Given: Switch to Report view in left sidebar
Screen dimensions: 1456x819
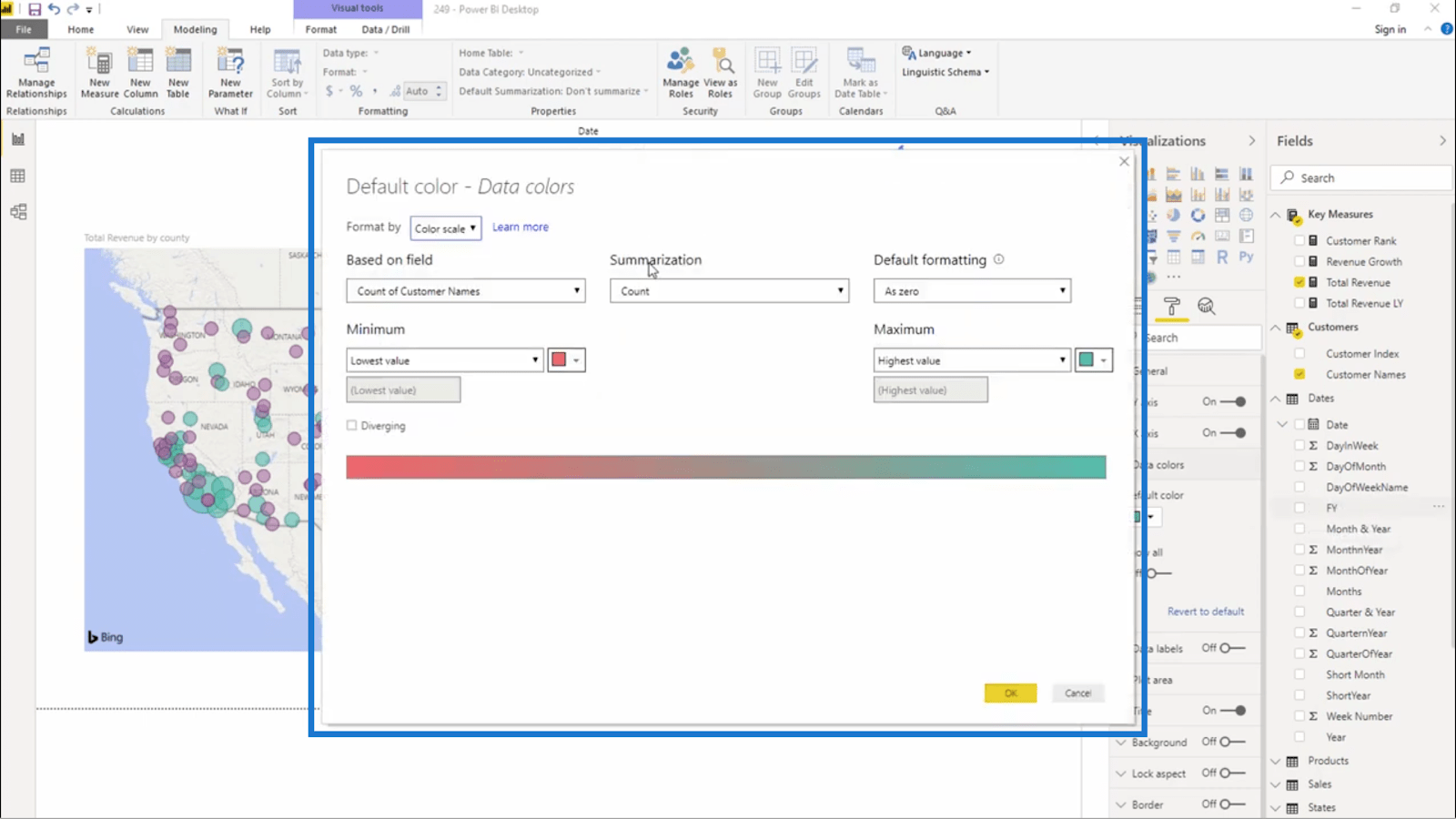Looking at the screenshot, I should [17, 139].
